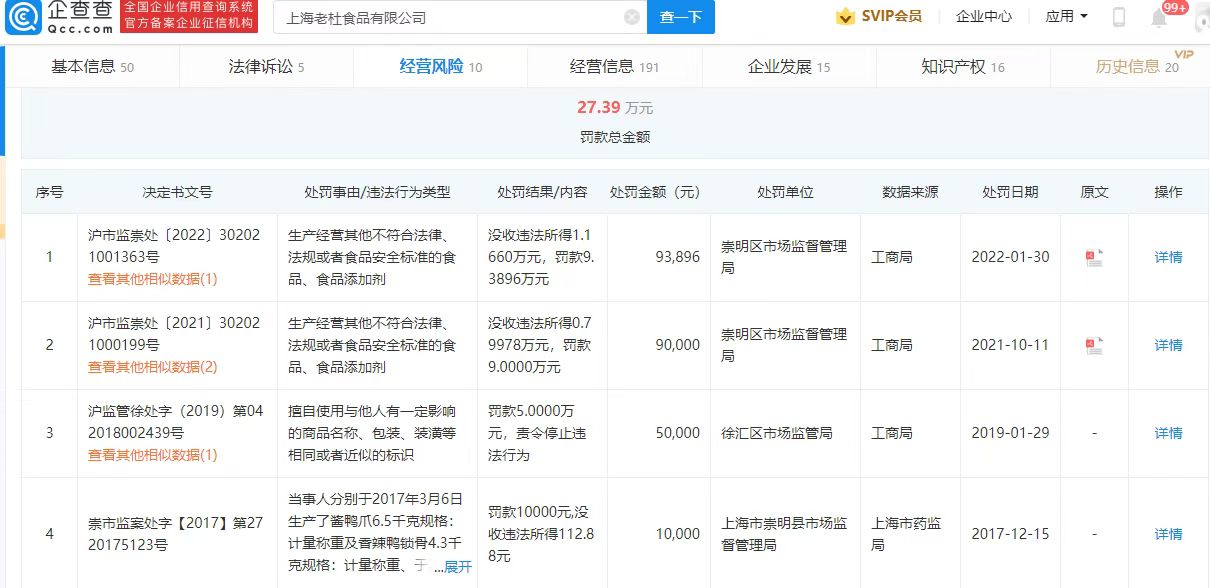
Task: Open 企业中心
Action: 984,17
